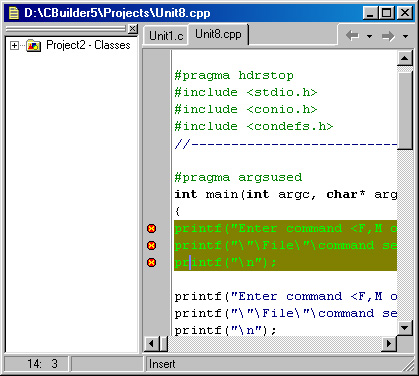Viewport: 419px width, 376px height.
Task: Close the Unit8.cpp editor window
Action: tap(405, 13)
